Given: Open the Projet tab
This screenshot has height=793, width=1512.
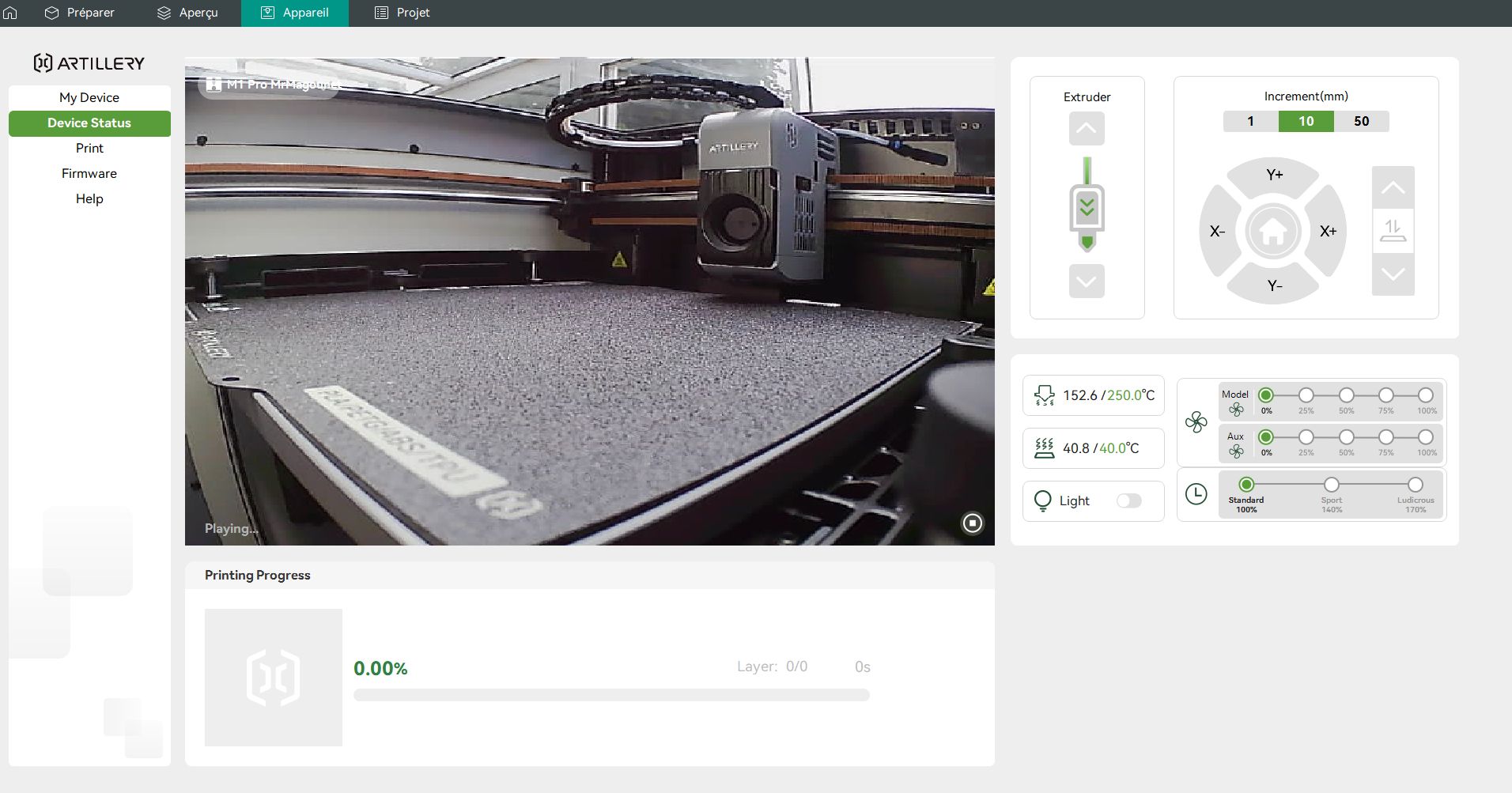Looking at the screenshot, I should click(402, 13).
